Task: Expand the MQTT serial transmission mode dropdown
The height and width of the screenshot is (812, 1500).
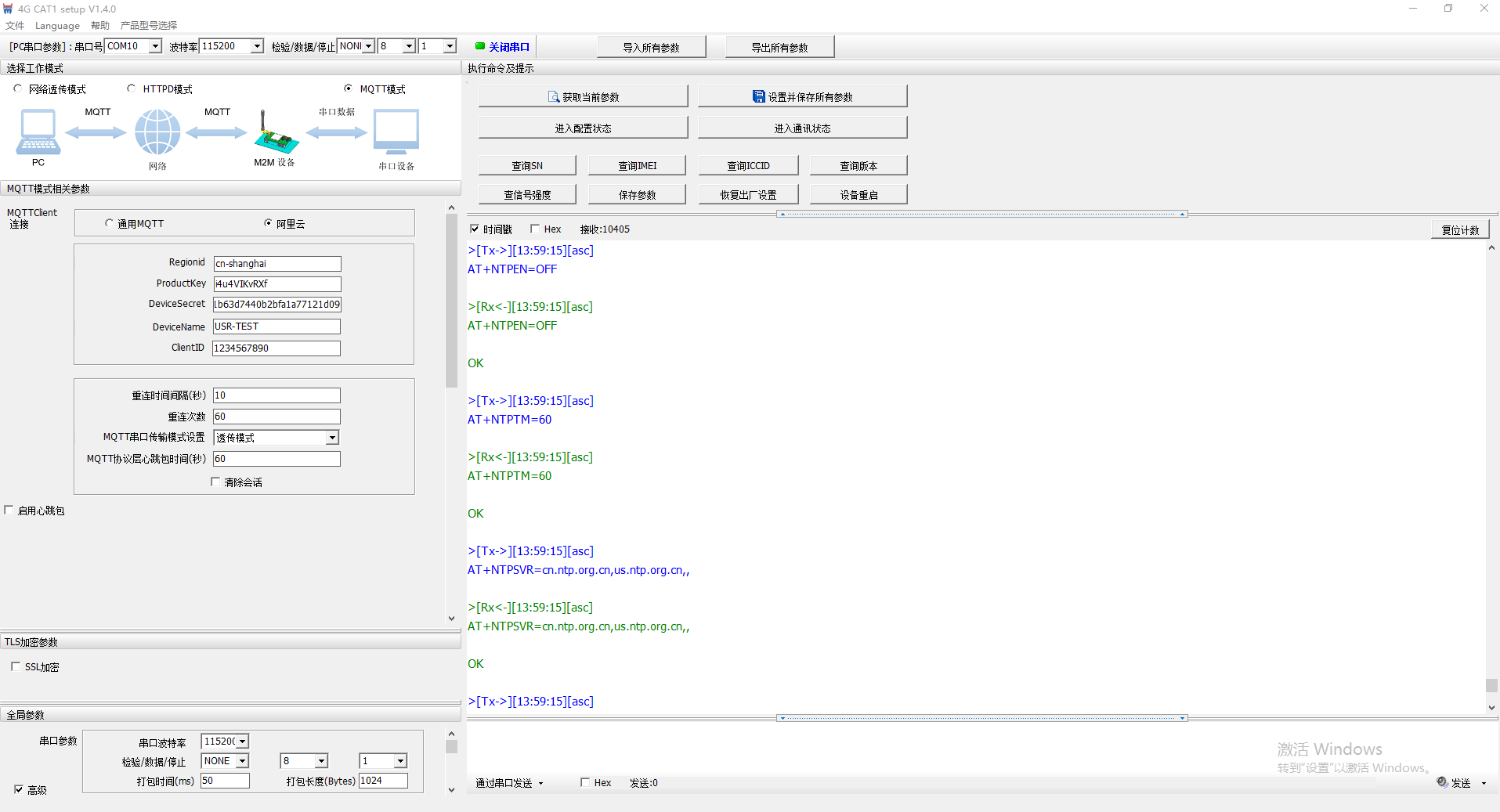Action: [332, 438]
